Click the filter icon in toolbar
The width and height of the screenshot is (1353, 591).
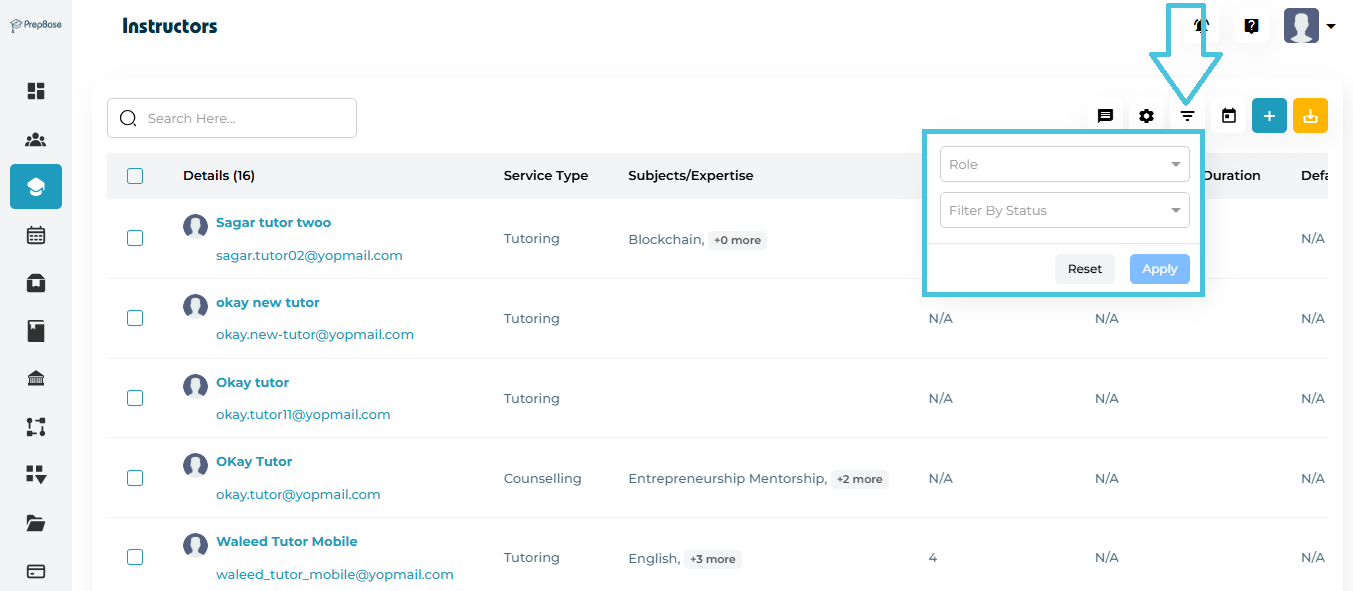point(1187,116)
